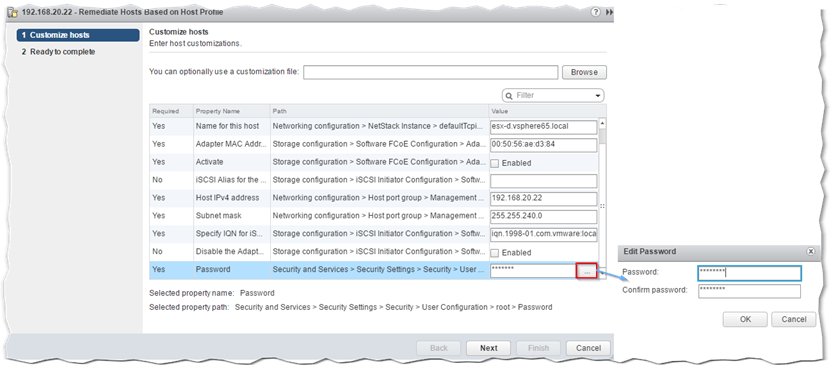Click the wizard title bar host icon
The width and height of the screenshot is (831, 370).
13,12
